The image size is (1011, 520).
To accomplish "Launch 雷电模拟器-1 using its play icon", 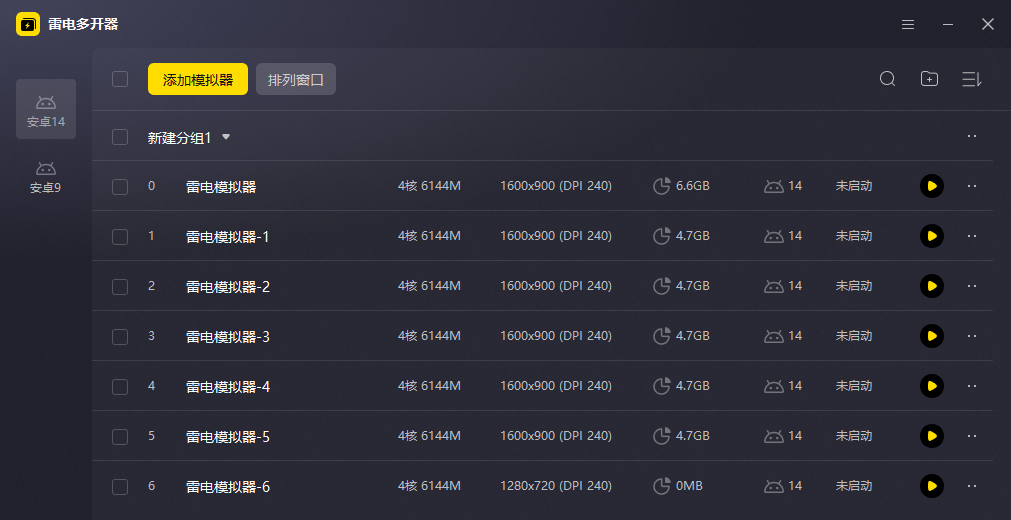I will [x=932, y=236].
